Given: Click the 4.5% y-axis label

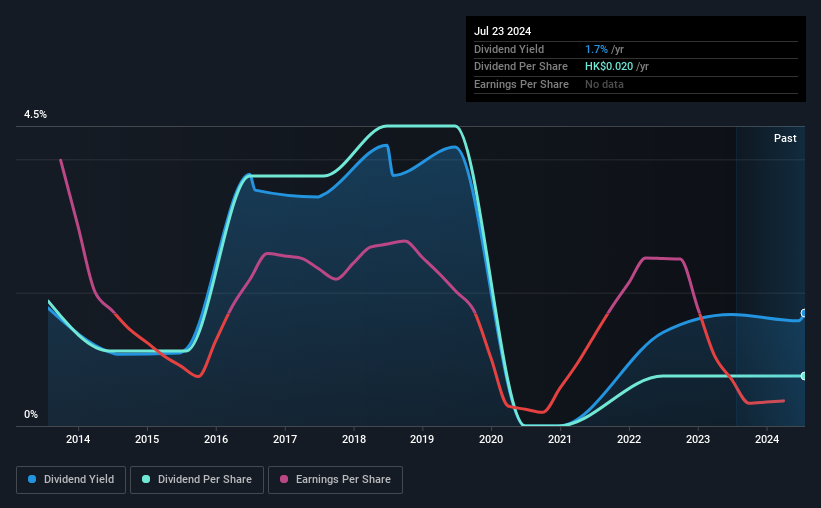Looking at the screenshot, I should pyautogui.click(x=35, y=114).
